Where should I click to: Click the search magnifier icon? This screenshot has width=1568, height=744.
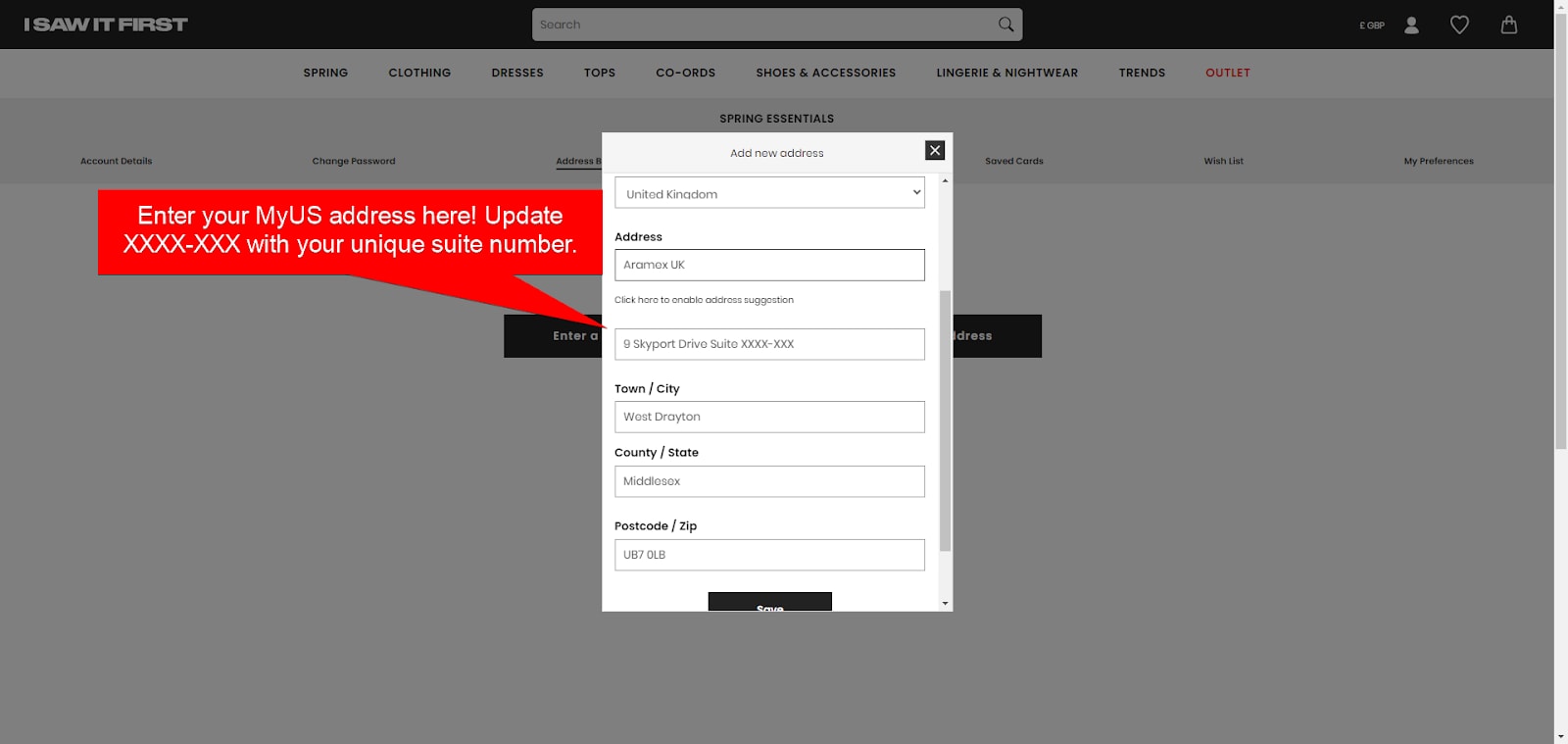1005,25
